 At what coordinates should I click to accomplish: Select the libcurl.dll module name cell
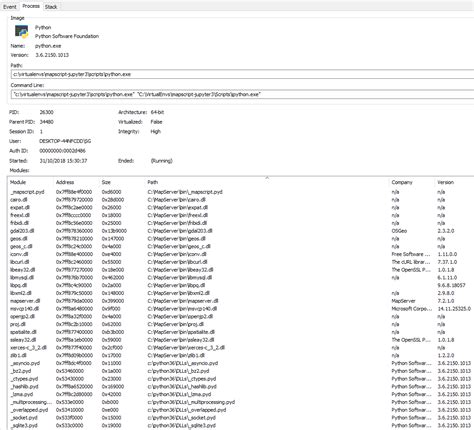tap(20, 262)
